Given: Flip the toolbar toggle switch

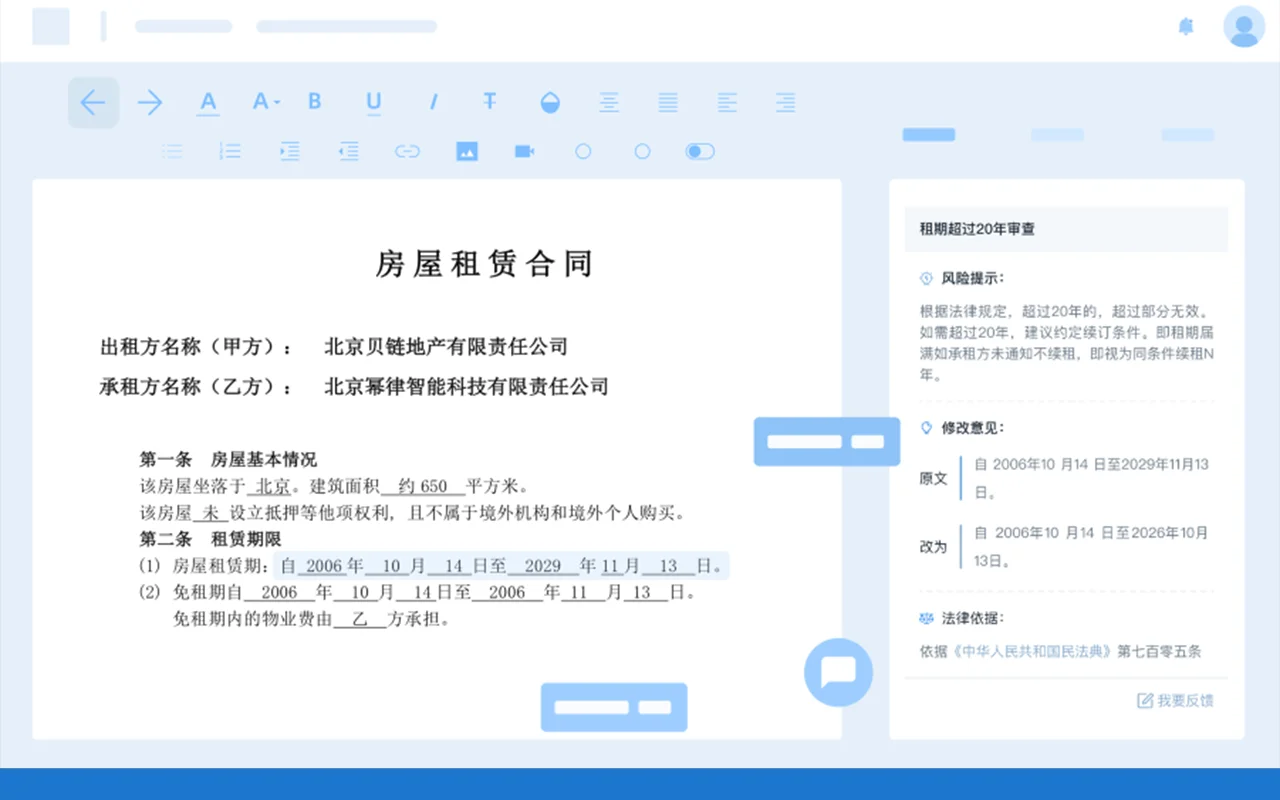Looking at the screenshot, I should tap(700, 151).
